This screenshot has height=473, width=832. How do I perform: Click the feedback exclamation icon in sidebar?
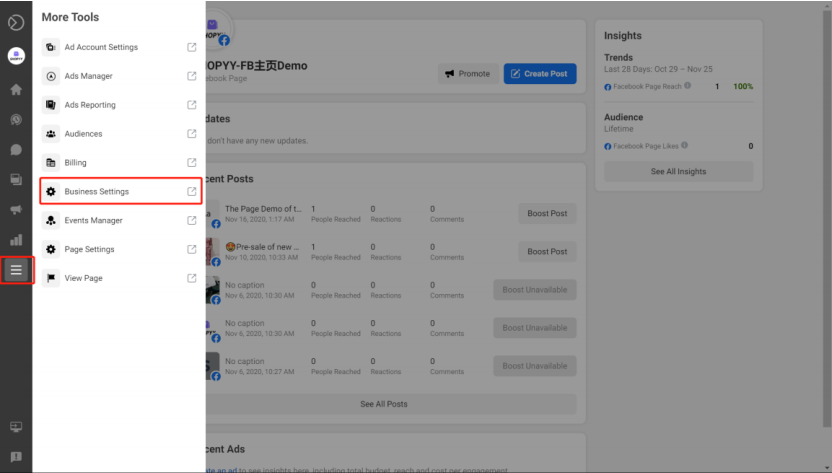click(16, 457)
